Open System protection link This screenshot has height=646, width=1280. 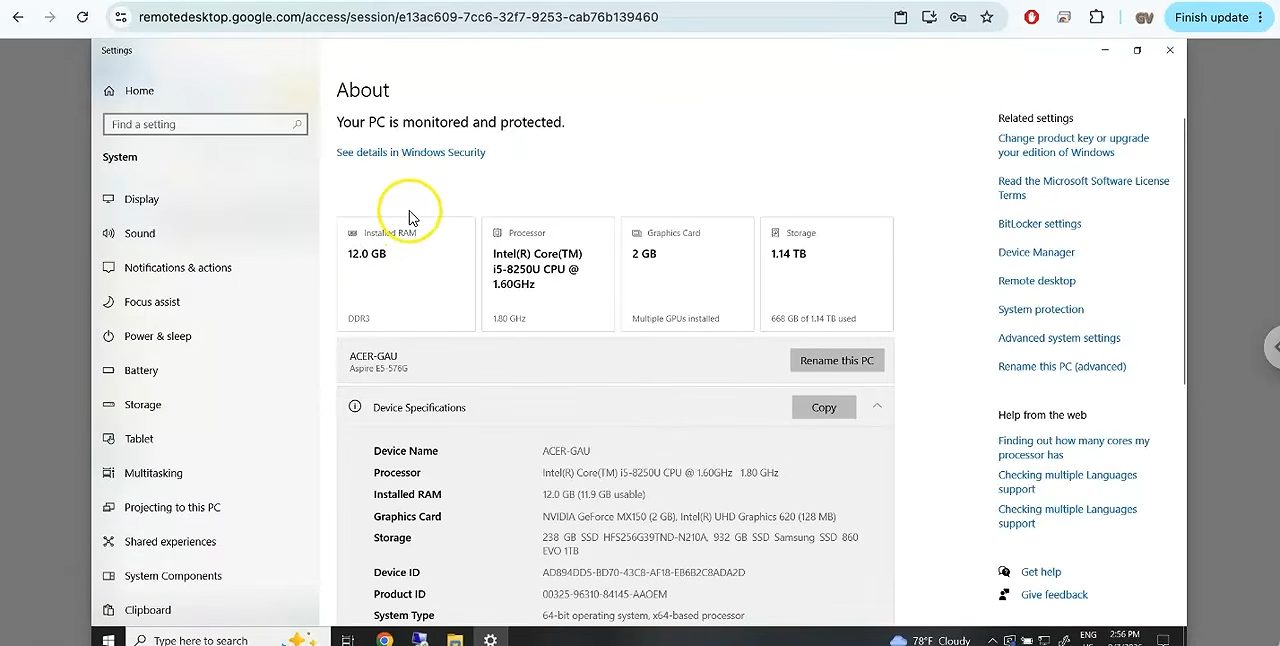coord(1040,310)
